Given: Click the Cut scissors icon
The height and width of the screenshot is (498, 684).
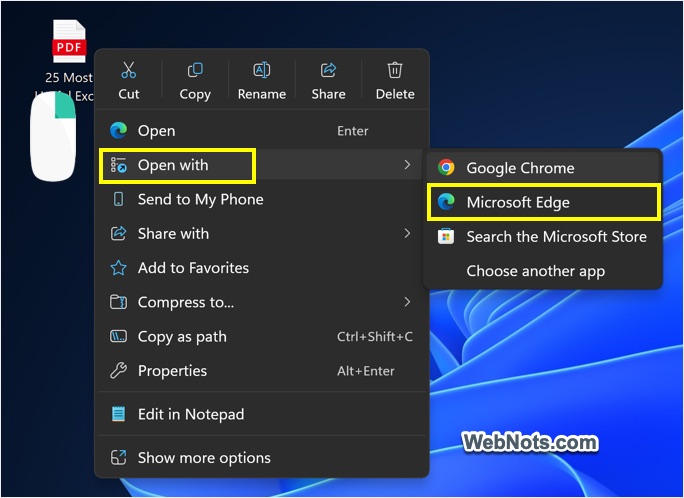Looking at the screenshot, I should 129,70.
